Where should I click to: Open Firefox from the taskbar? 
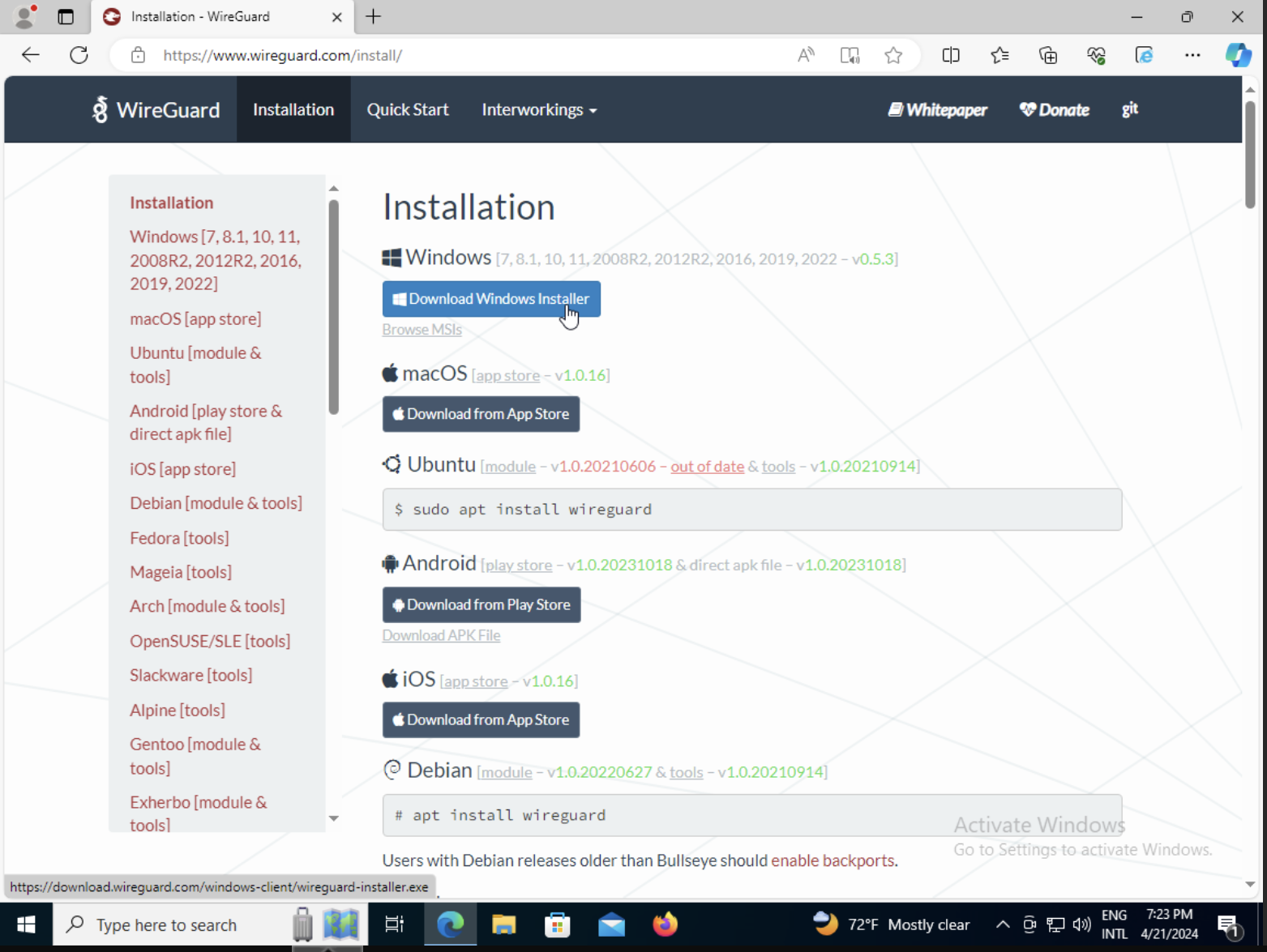click(x=665, y=924)
